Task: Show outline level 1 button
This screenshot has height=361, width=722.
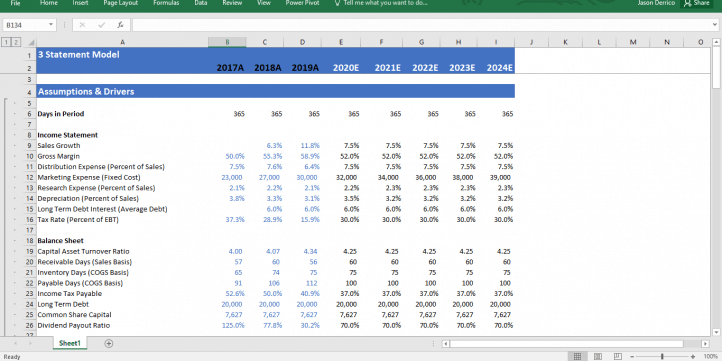Action: (6, 42)
